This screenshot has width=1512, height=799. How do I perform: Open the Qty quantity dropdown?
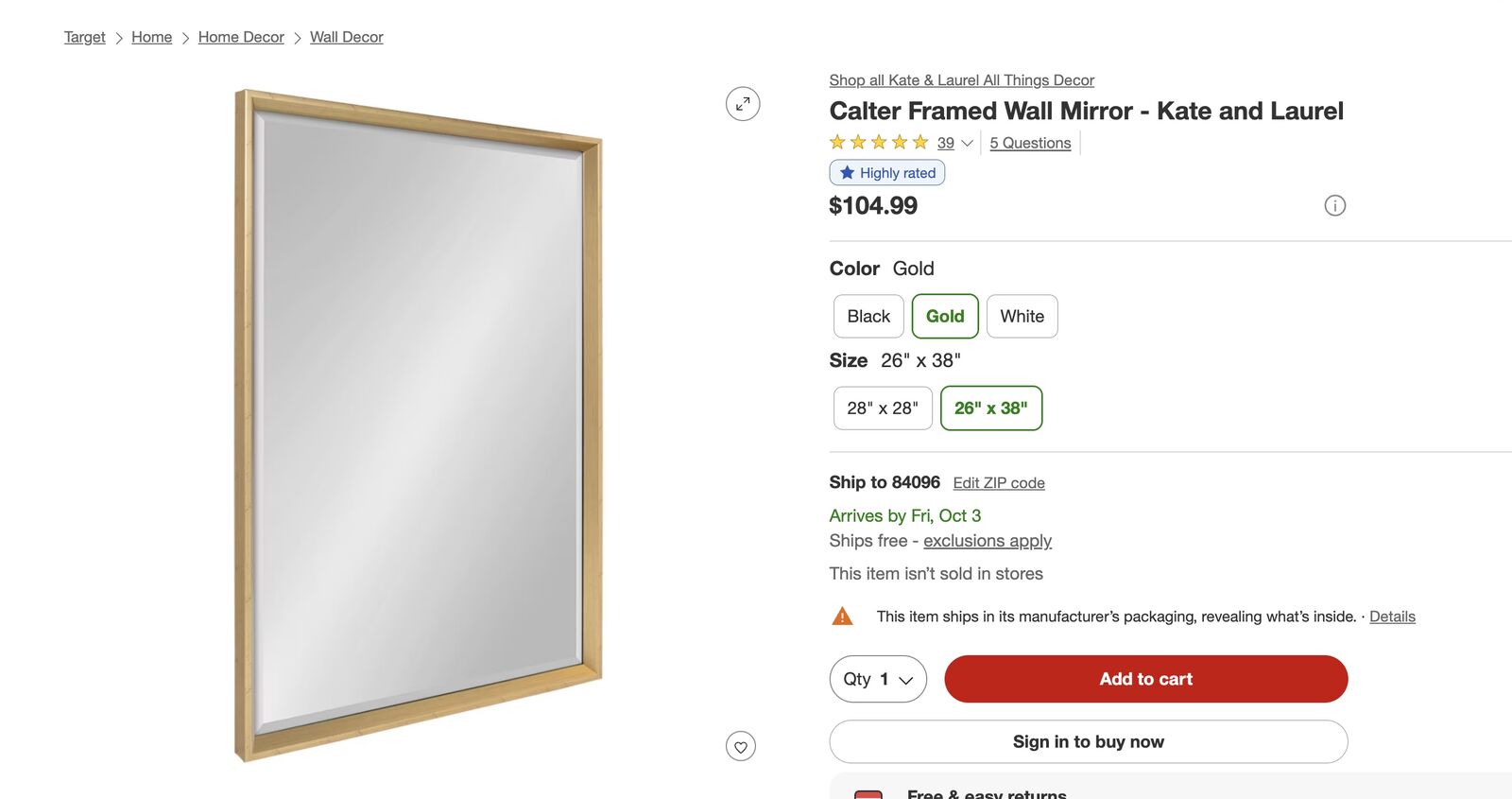(878, 679)
